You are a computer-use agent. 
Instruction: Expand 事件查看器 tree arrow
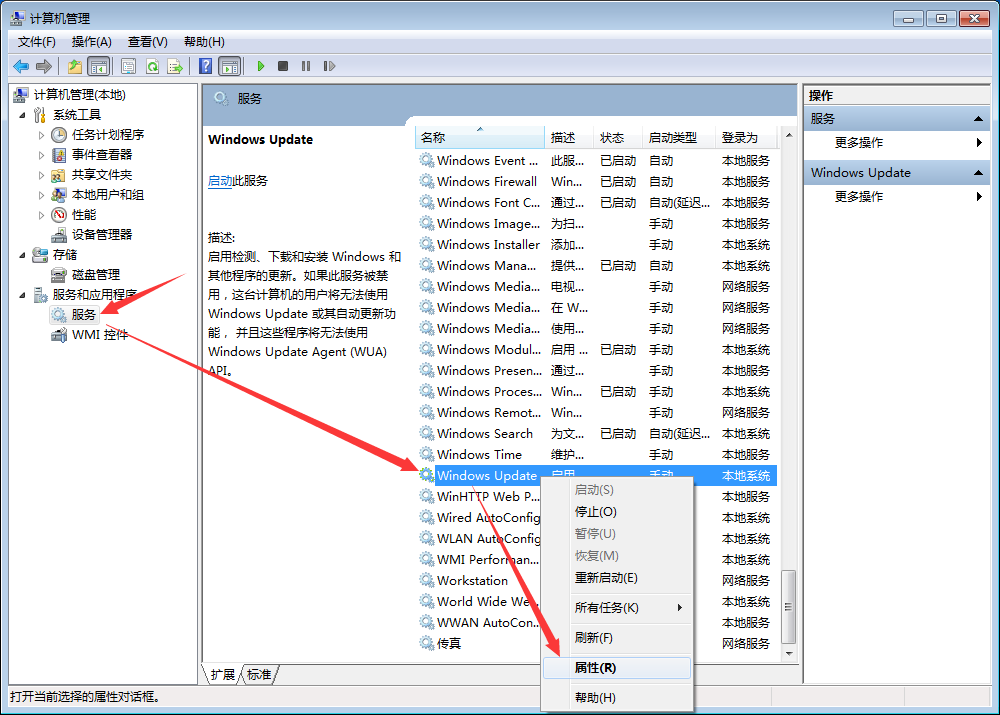click(41, 155)
